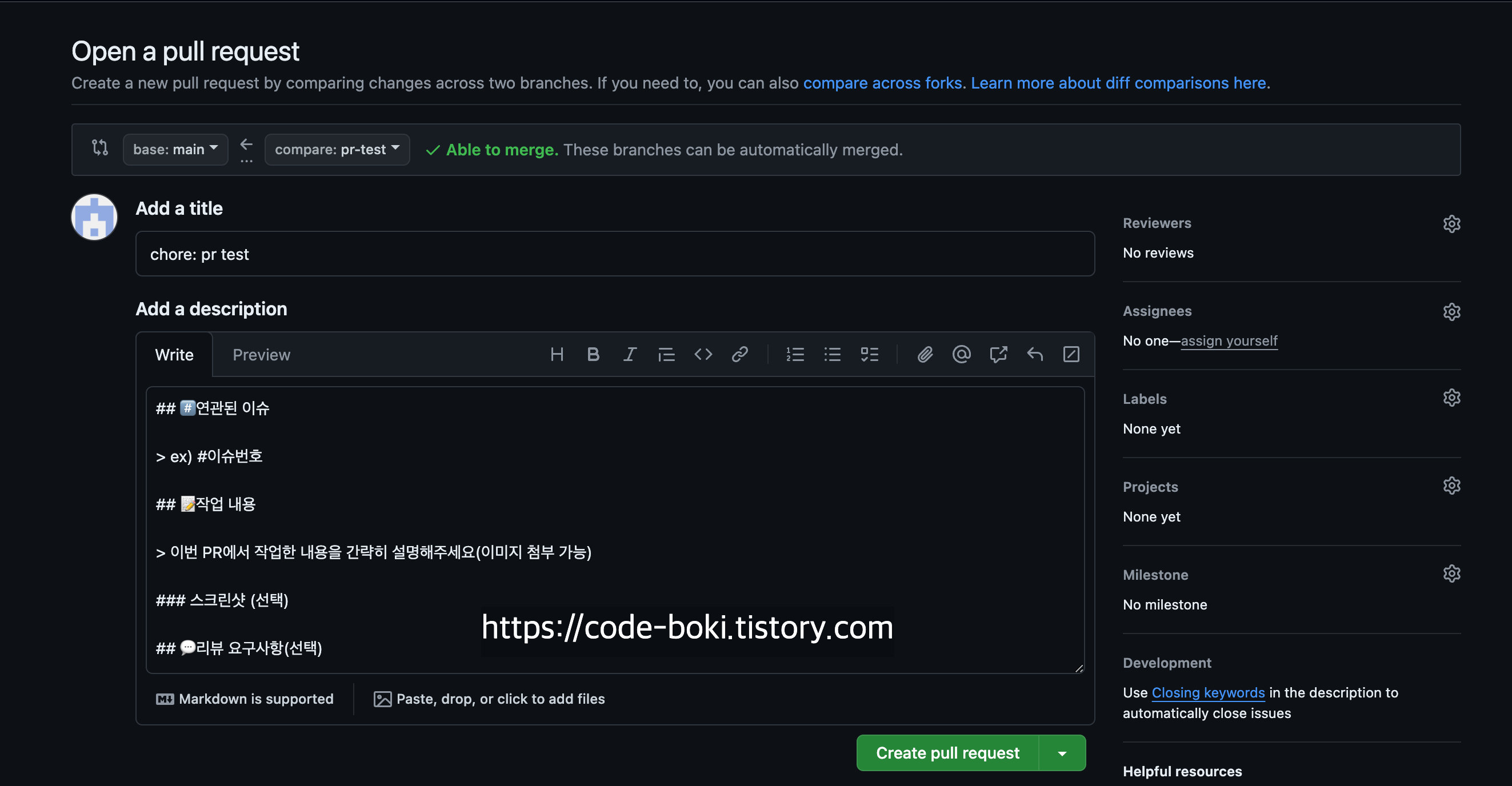Click the Create pull request button
Screen dimensions: 1512x786
click(x=947, y=753)
